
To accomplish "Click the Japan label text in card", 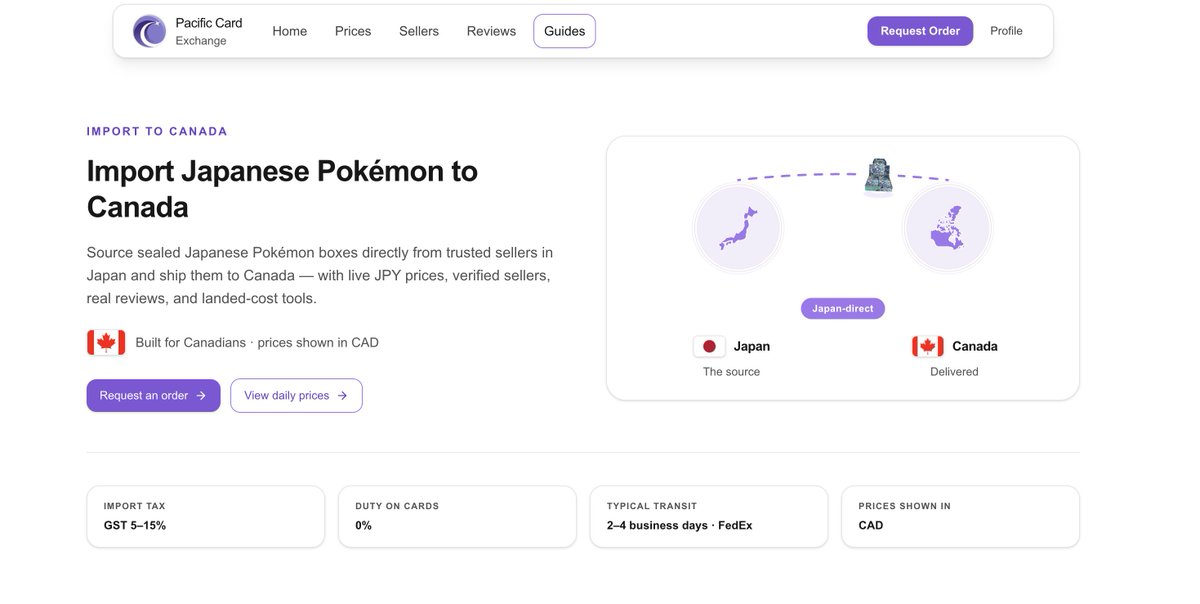I will coord(752,346).
